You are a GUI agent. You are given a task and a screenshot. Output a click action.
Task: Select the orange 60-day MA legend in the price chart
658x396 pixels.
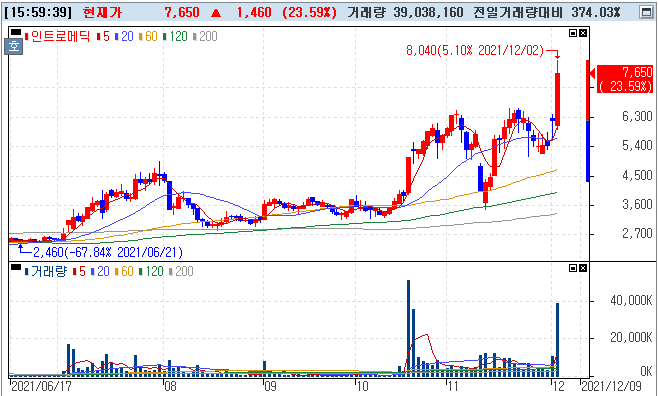click(x=149, y=36)
